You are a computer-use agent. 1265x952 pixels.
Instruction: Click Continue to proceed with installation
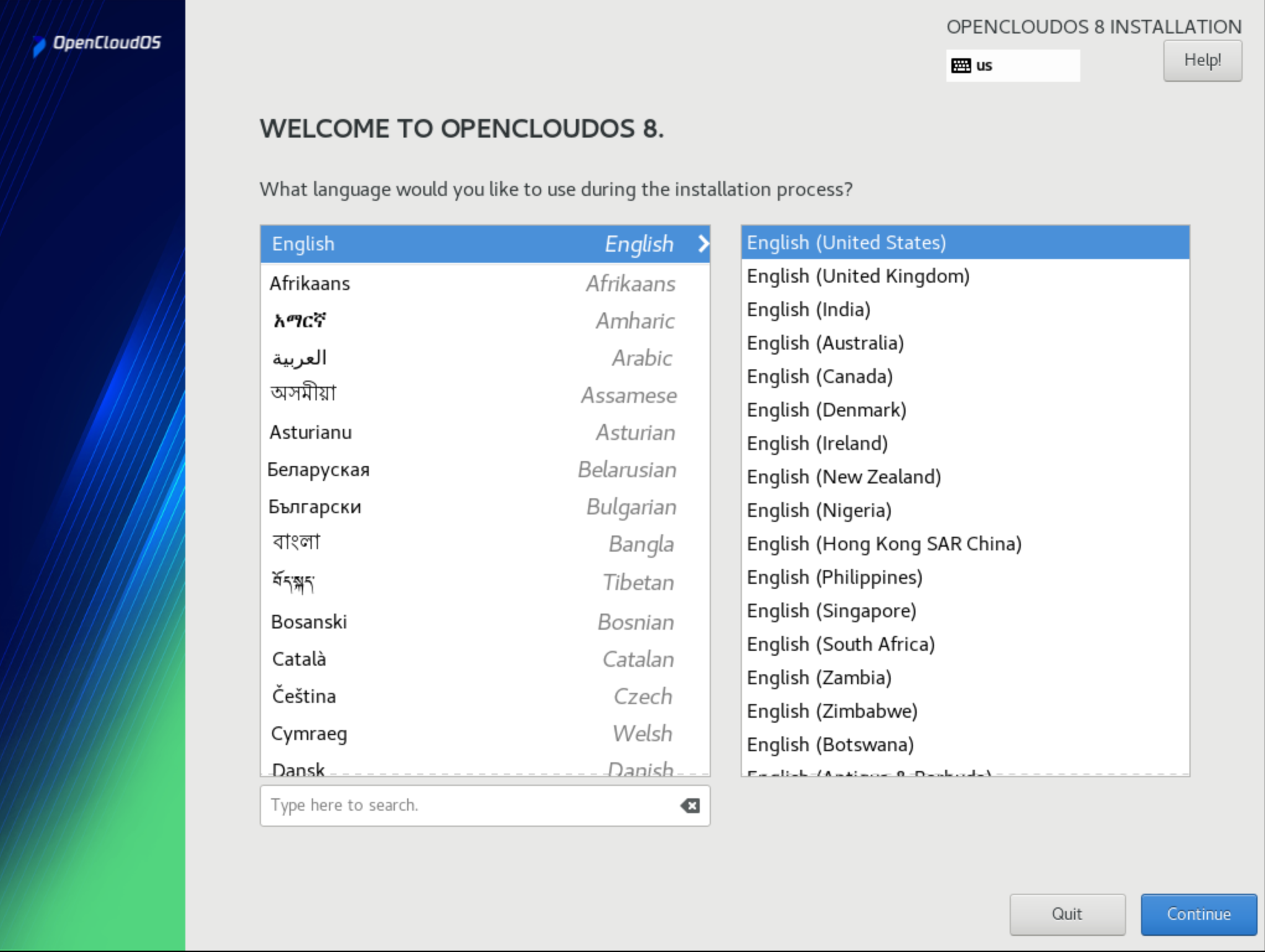pos(1199,914)
